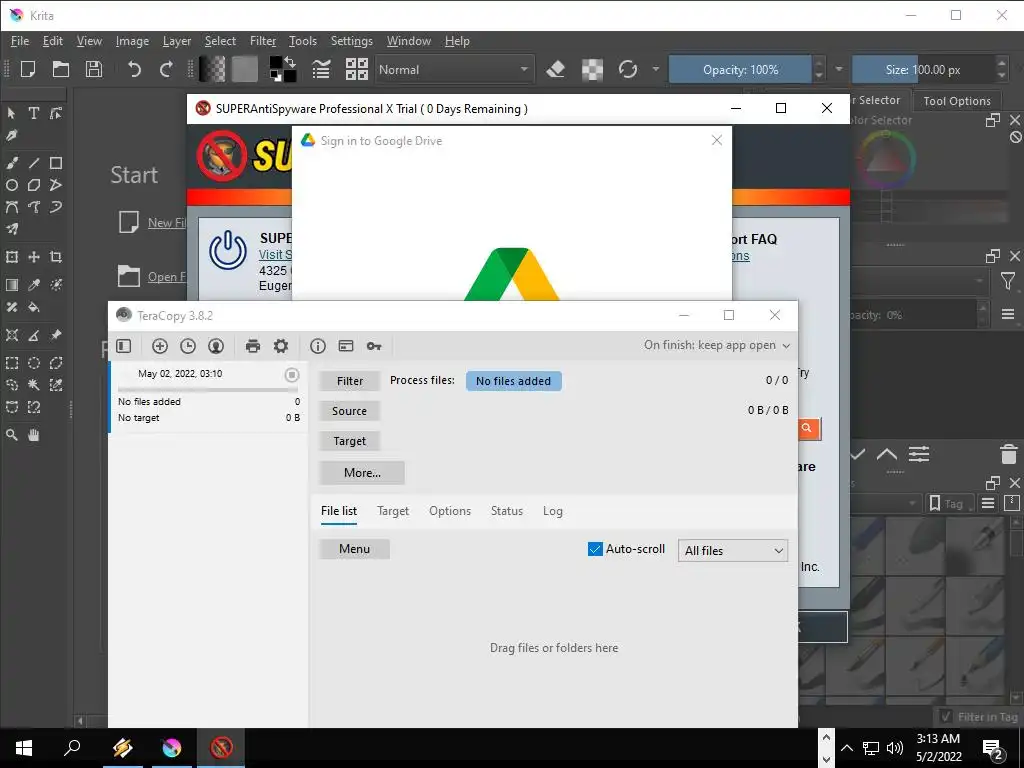Pick the Color Sampler eyedropper tool
1024x768 pixels.
[33, 285]
